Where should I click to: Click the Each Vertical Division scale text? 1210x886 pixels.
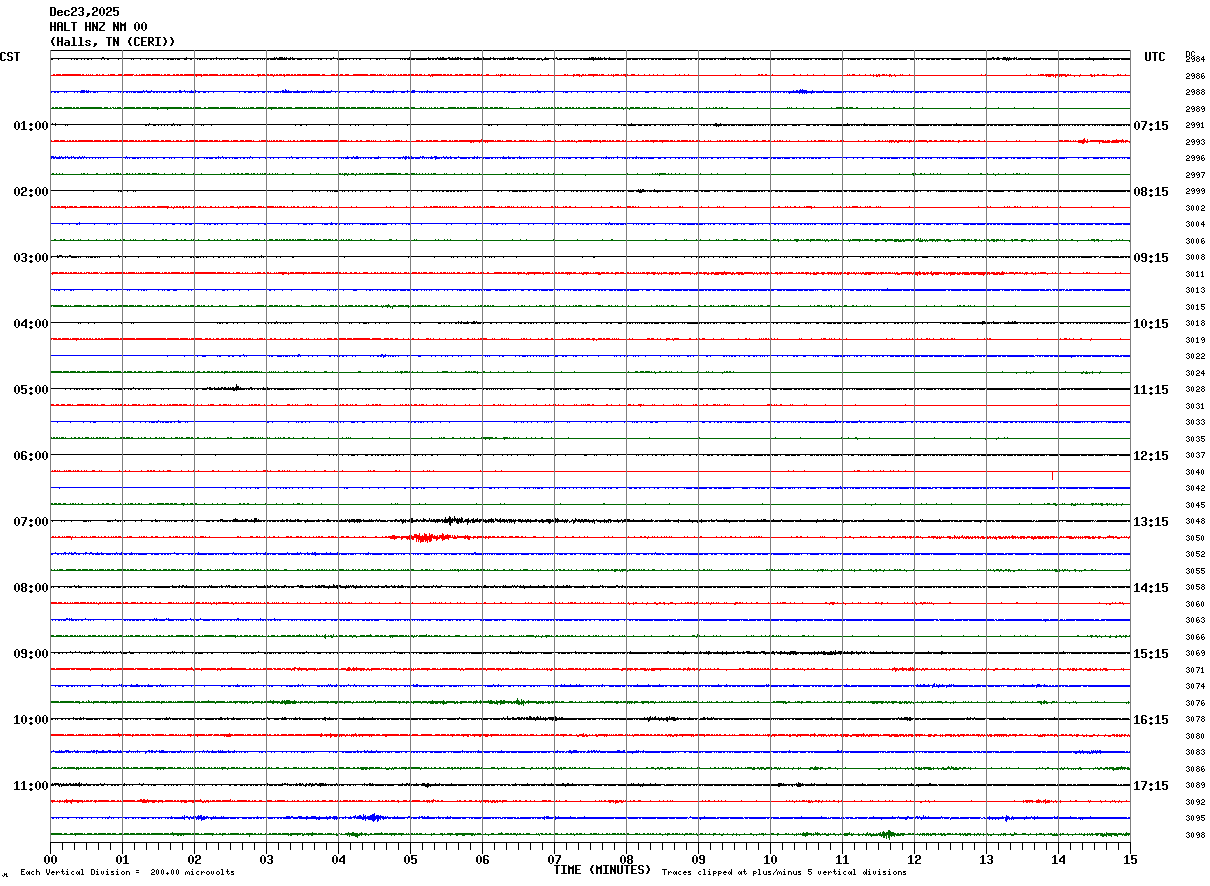point(127,873)
